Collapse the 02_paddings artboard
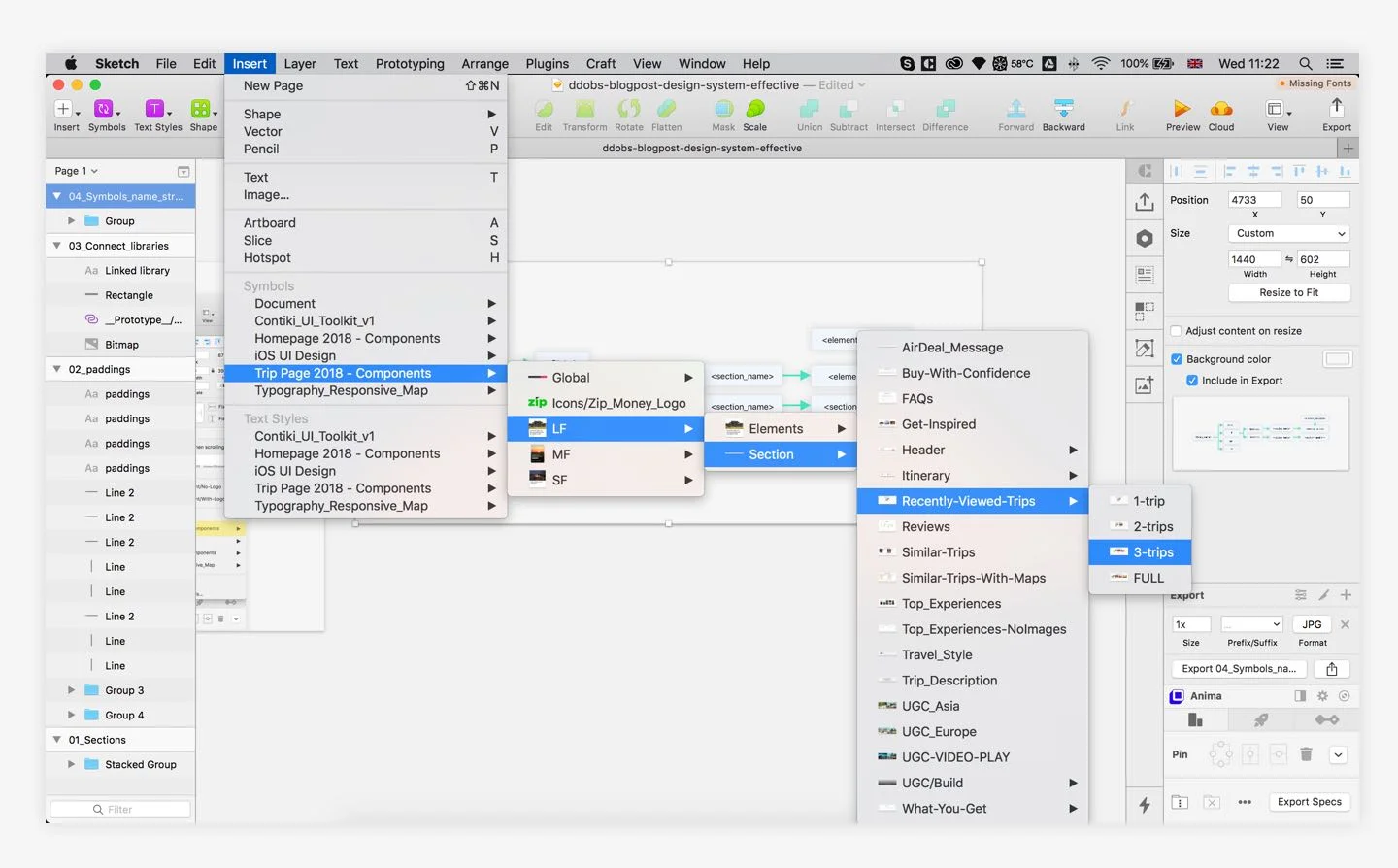This screenshot has width=1398, height=868. [57, 369]
